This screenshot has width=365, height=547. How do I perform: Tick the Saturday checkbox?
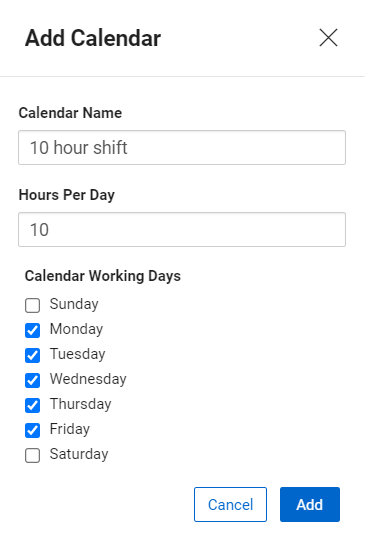(32, 455)
